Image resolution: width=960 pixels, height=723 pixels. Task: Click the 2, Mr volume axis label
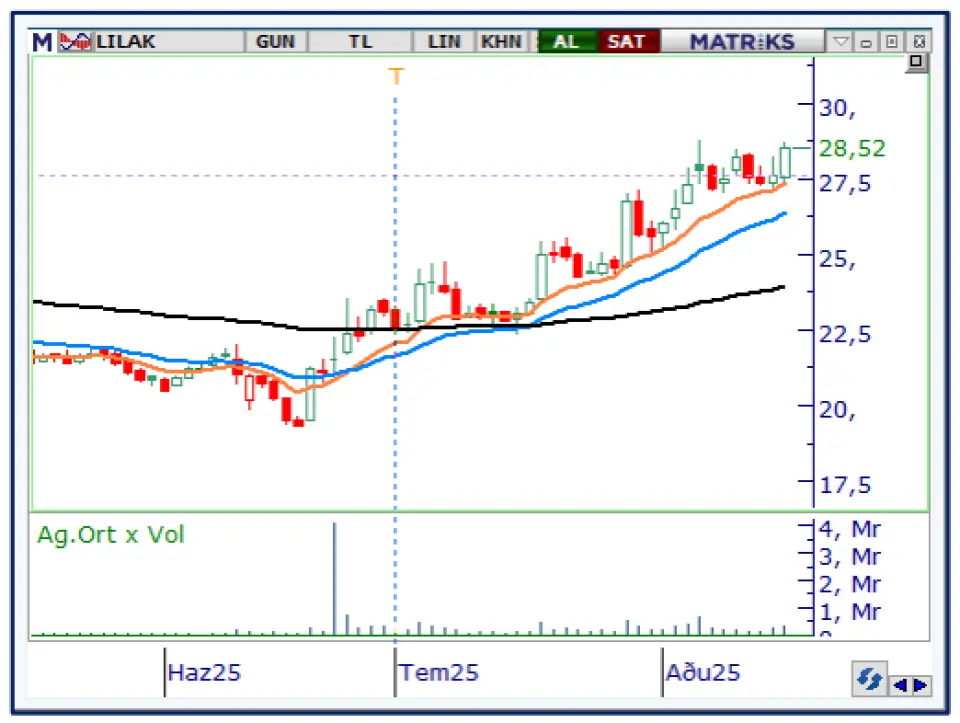(850, 584)
